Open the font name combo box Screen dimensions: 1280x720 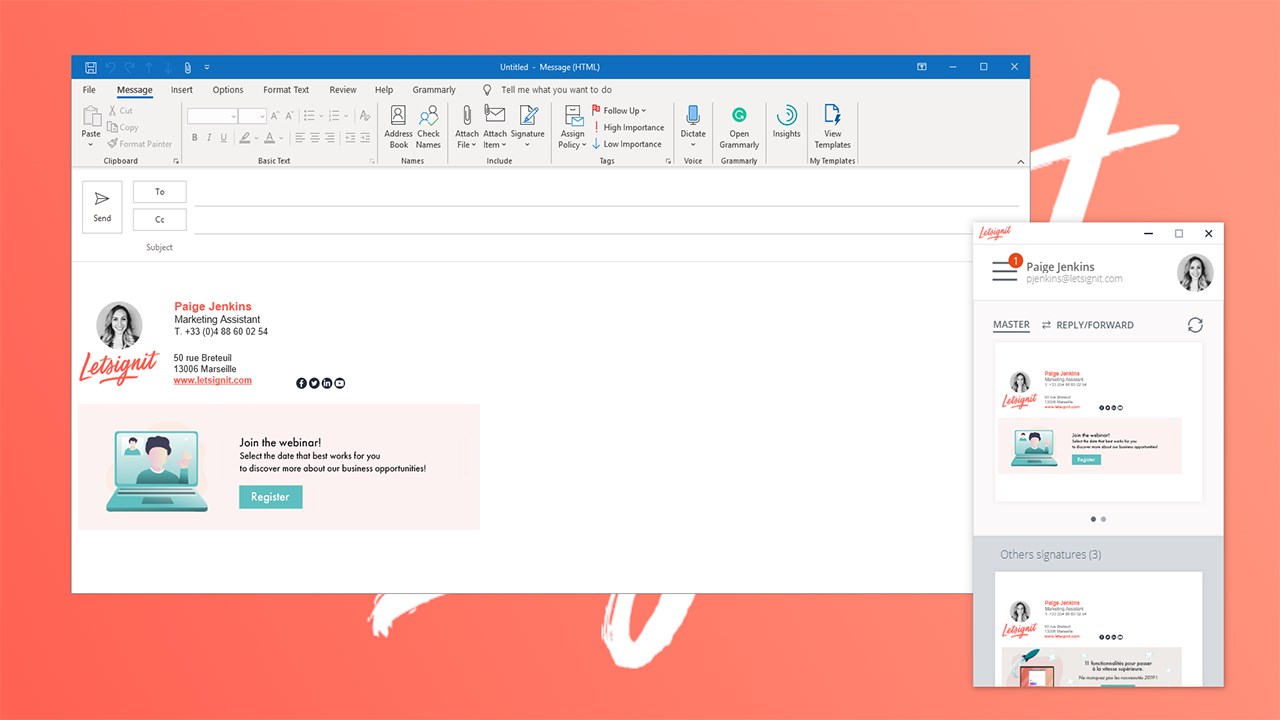click(212, 116)
